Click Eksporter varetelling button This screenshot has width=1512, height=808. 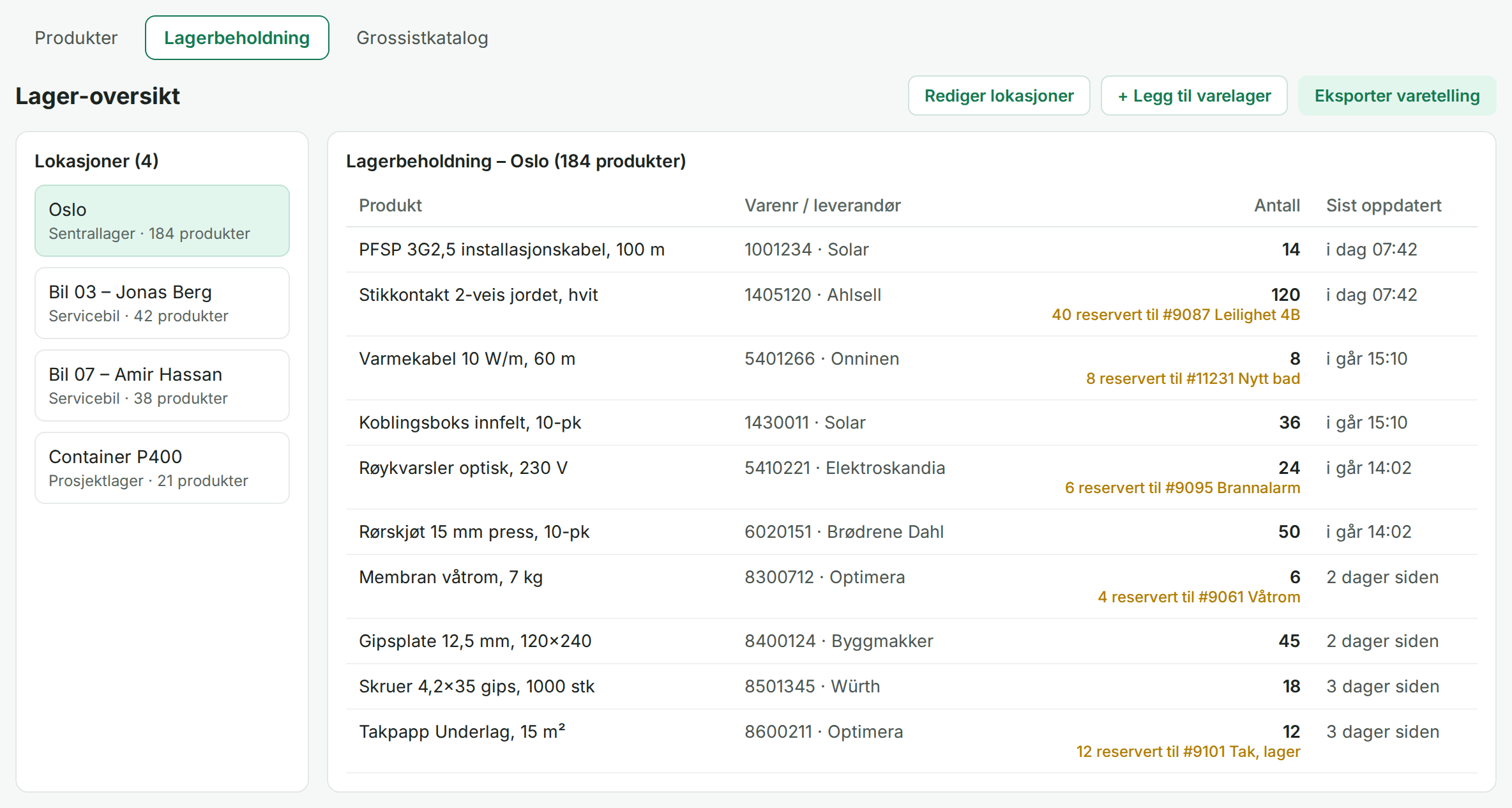tap(1397, 96)
